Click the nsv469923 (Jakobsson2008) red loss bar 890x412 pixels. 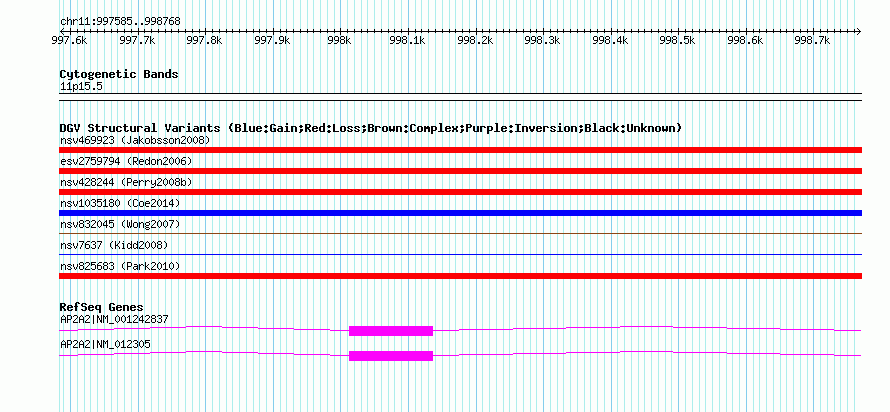coord(460,150)
